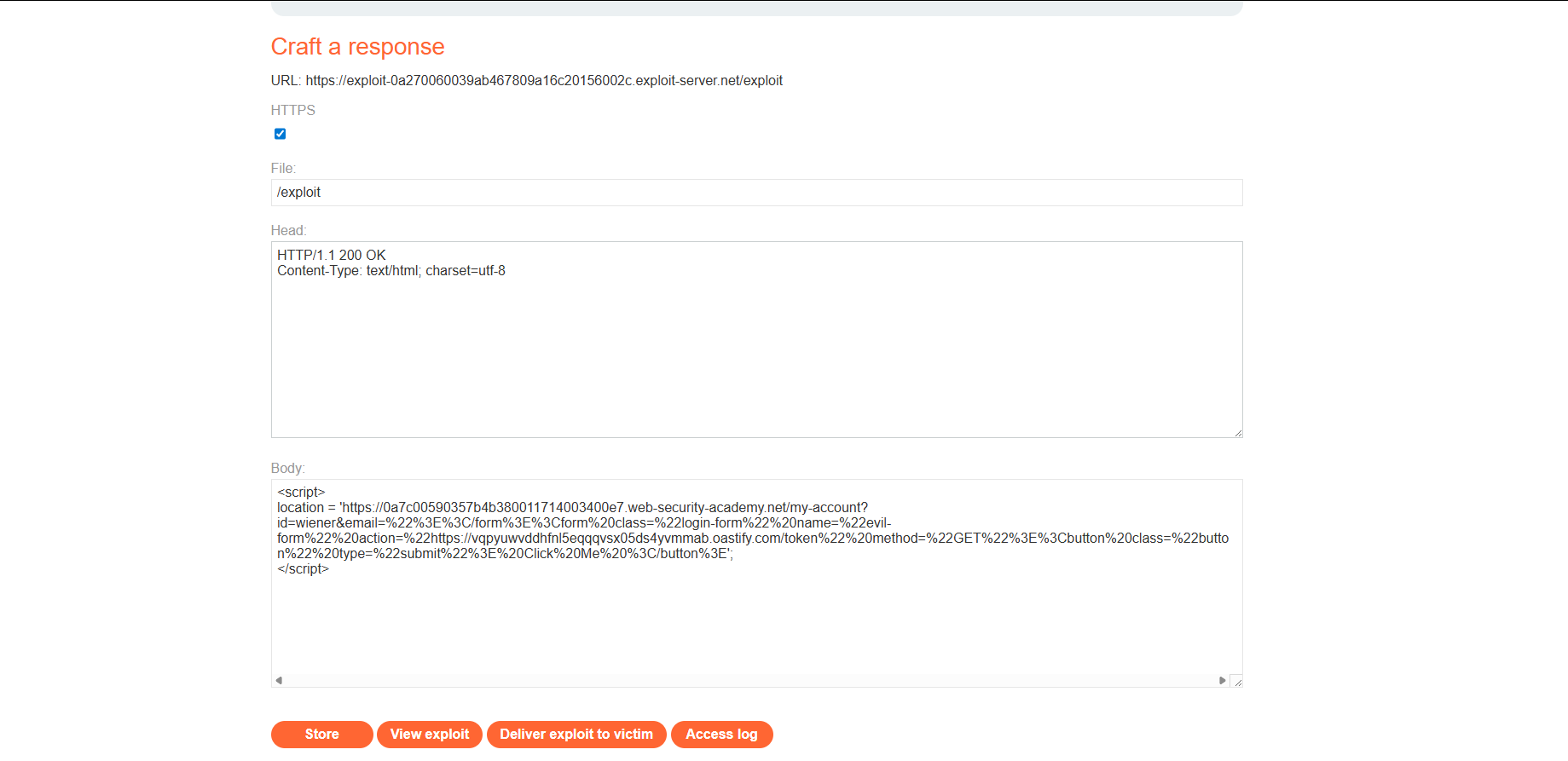The width and height of the screenshot is (1568, 761).
Task: Click Deliver exploit to victim button
Action: 576,734
